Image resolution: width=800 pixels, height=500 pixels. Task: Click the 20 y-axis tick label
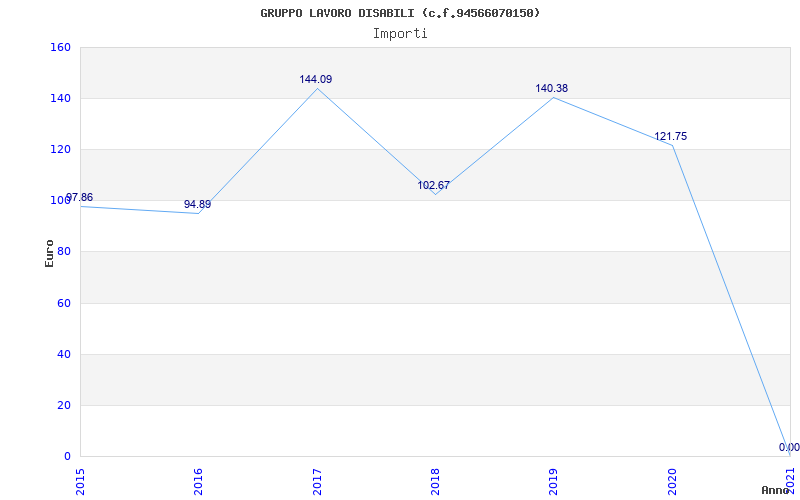point(63,405)
